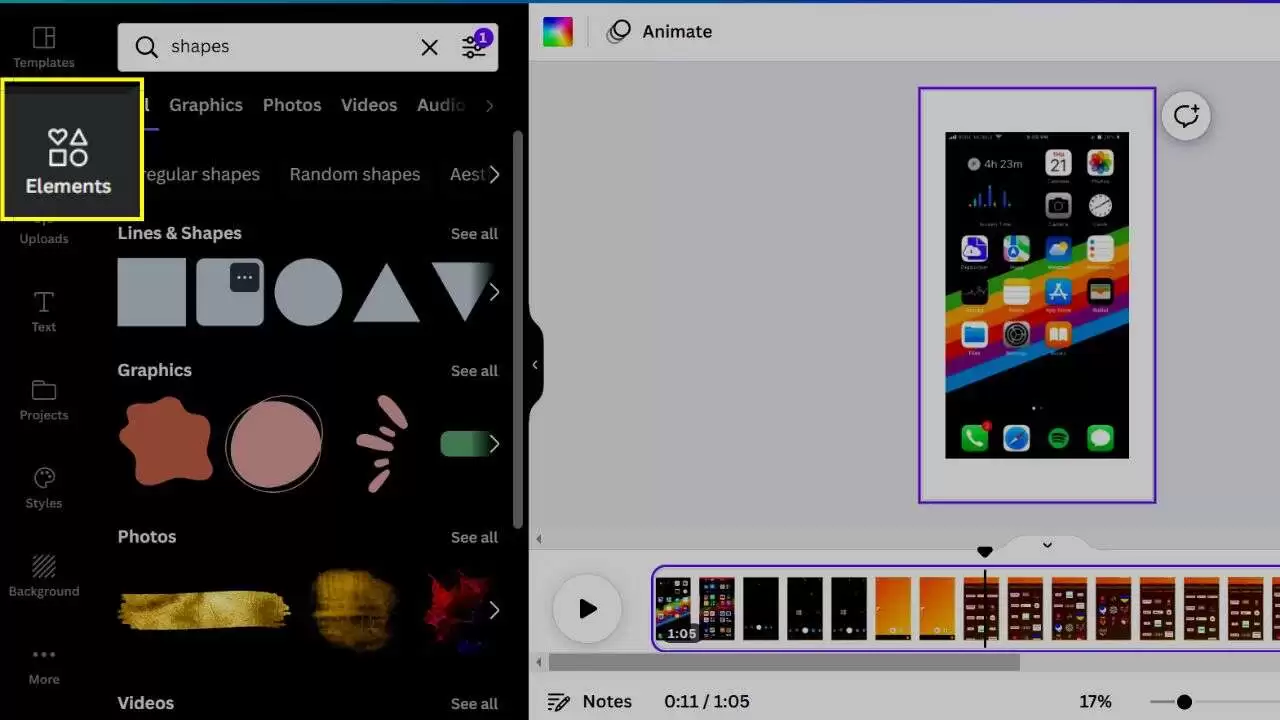1280x720 pixels.
Task: Hide the timeline with chevron
Action: point(1047,545)
